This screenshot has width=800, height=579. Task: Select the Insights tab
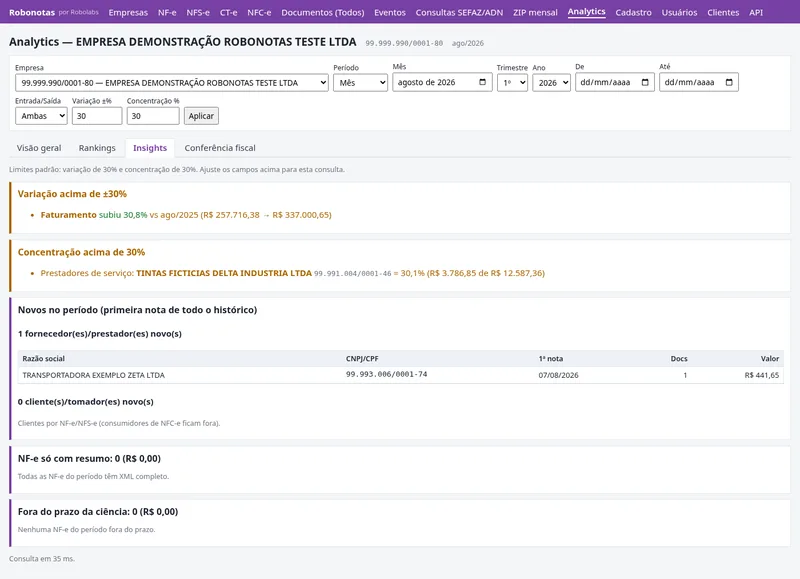click(150, 148)
